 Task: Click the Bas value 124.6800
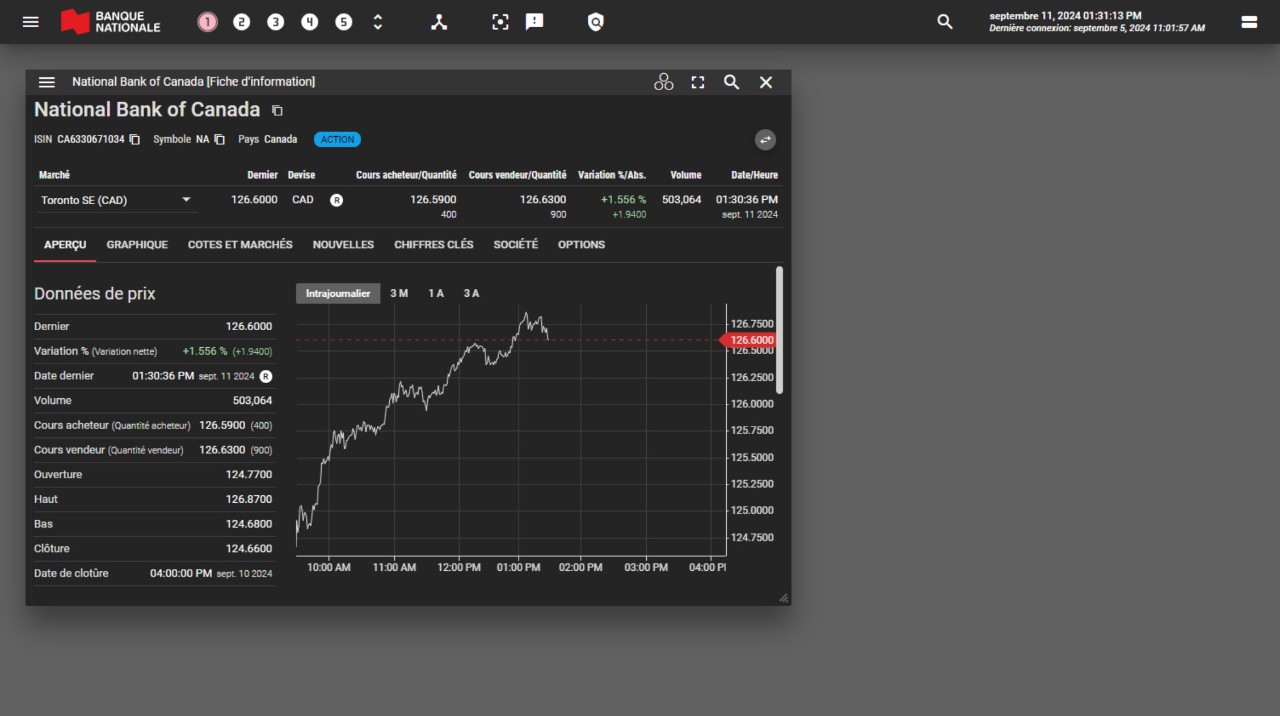point(249,524)
